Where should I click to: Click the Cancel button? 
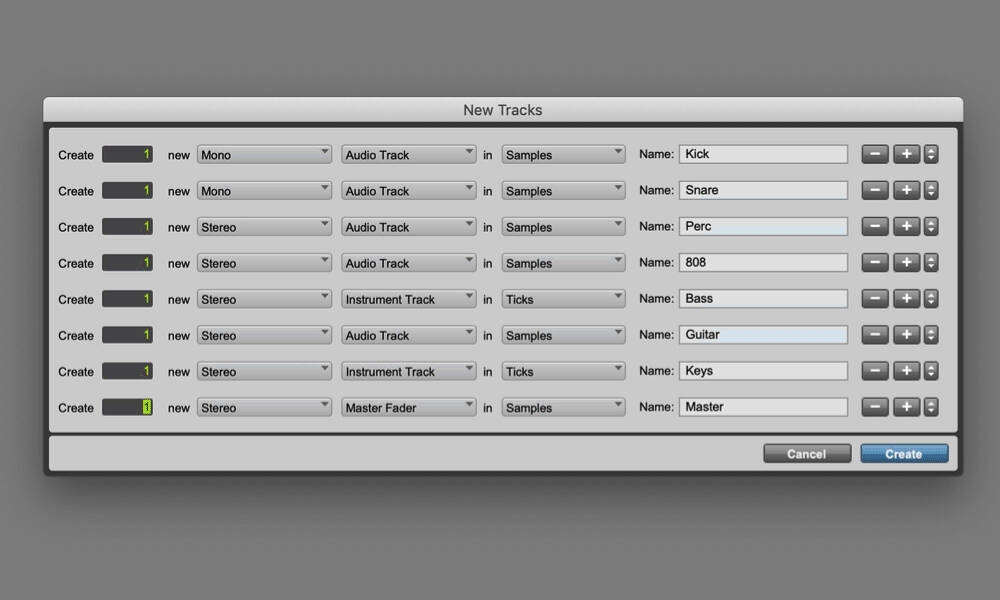(807, 453)
